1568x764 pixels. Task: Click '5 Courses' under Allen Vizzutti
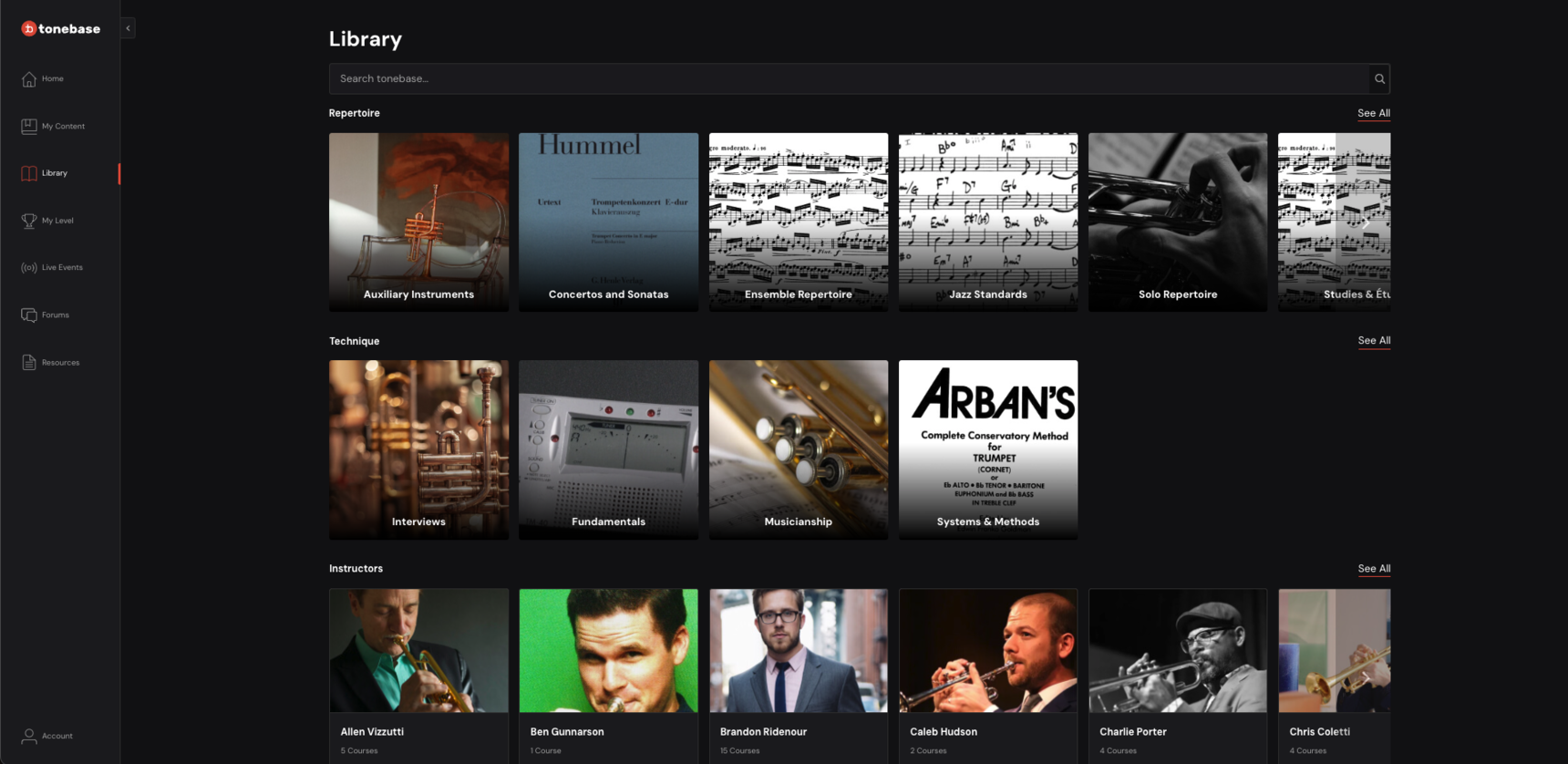(x=359, y=751)
